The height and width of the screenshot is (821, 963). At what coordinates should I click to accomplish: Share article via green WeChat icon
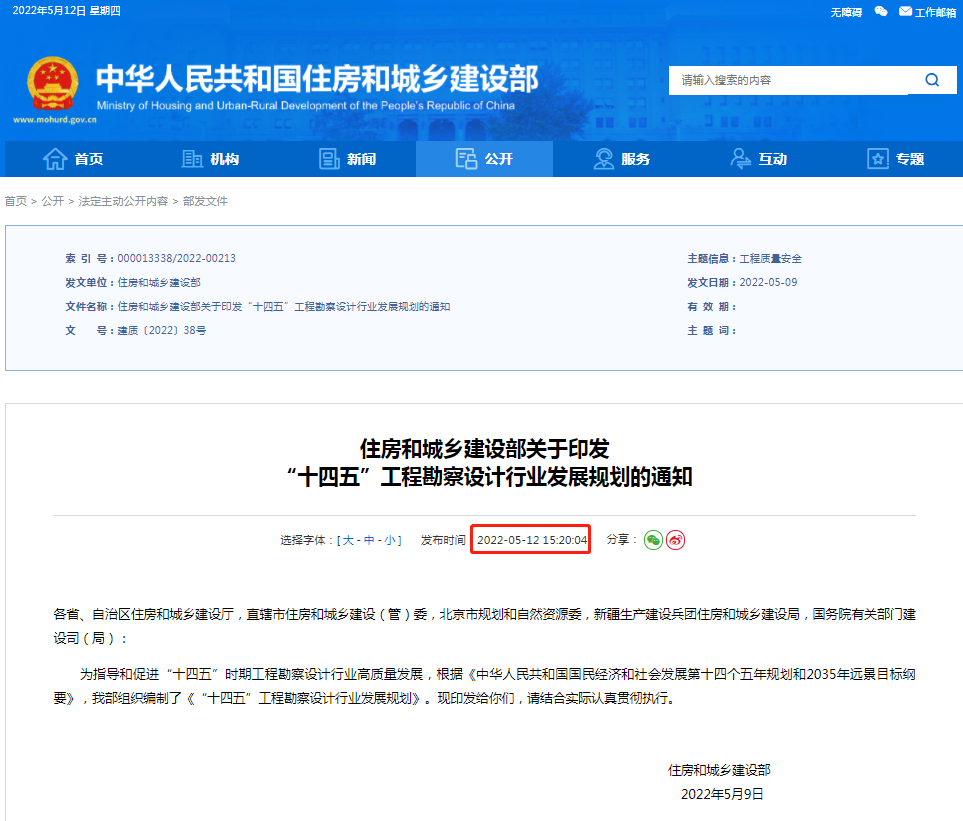(x=653, y=540)
